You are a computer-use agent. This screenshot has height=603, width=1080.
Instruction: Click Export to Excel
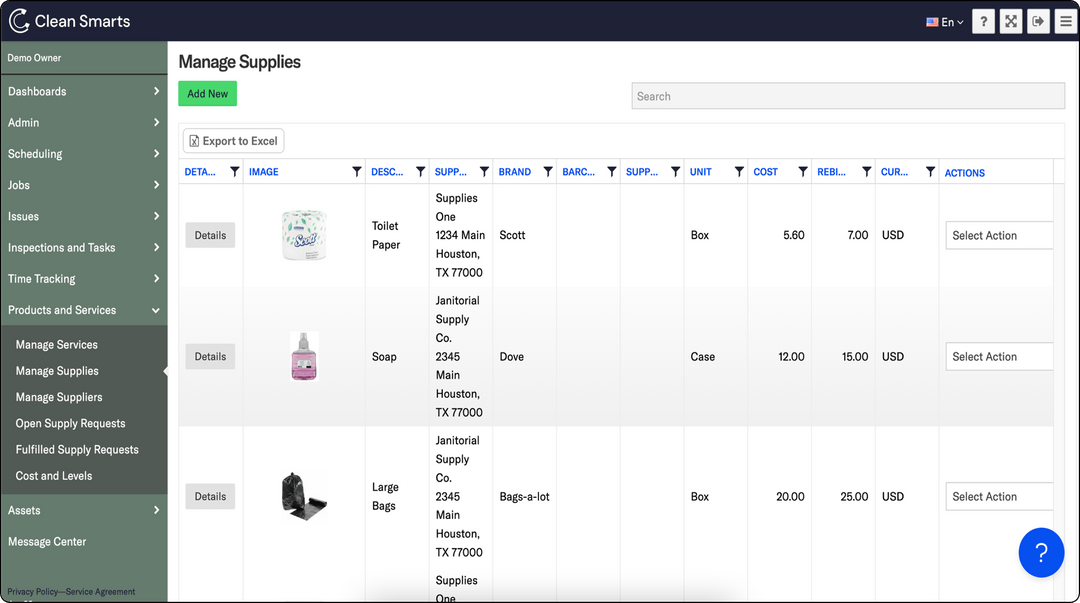[233, 140]
